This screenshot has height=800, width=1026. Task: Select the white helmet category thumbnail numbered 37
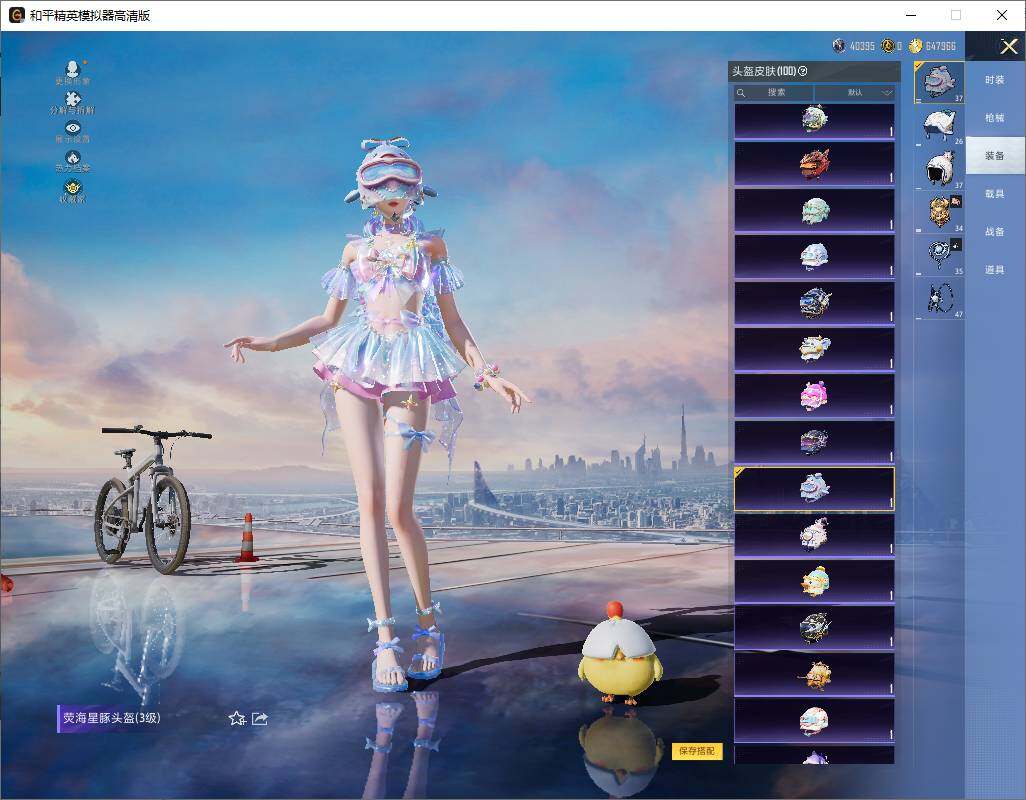click(939, 169)
